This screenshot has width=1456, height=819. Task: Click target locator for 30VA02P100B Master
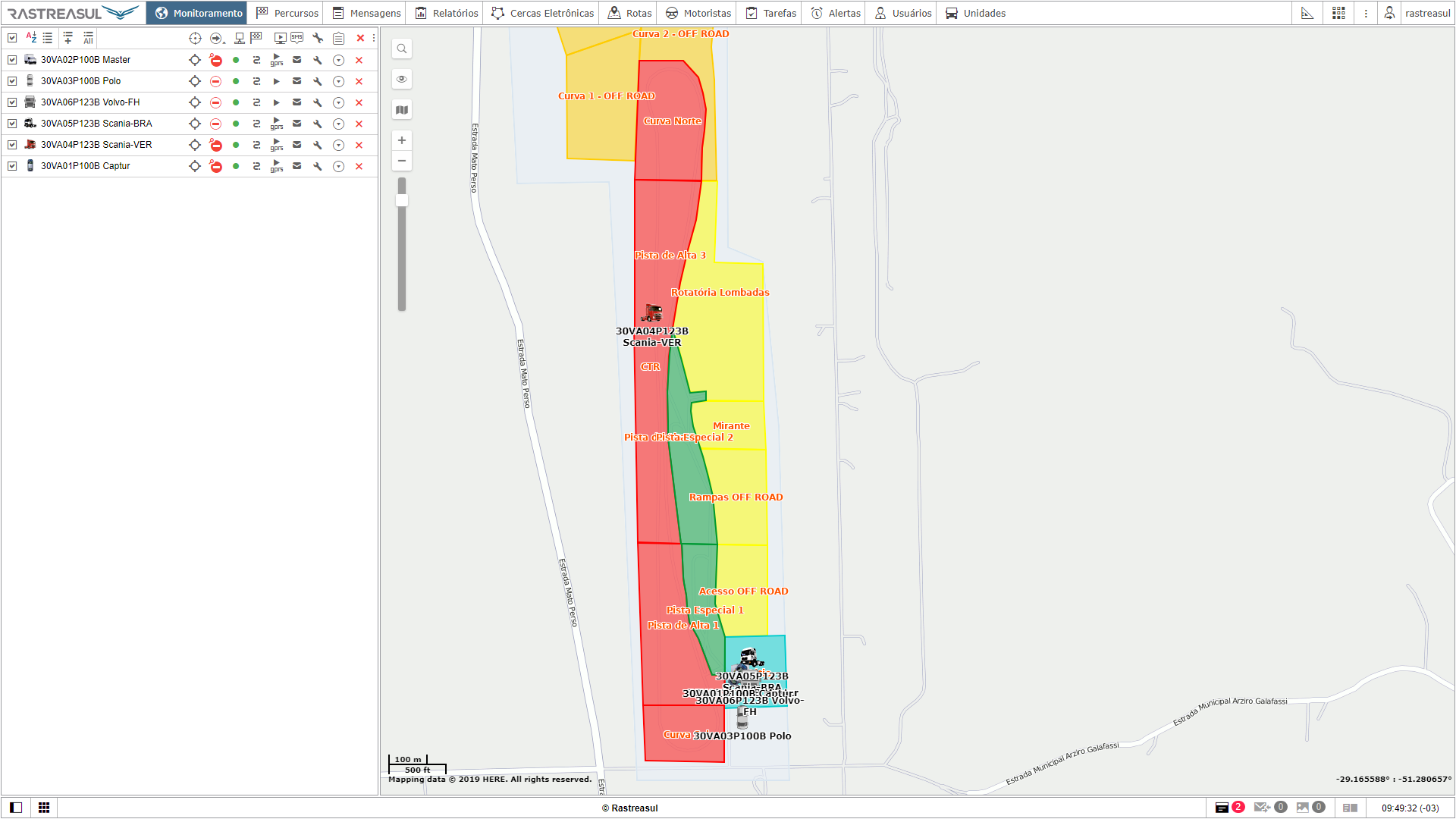195,60
